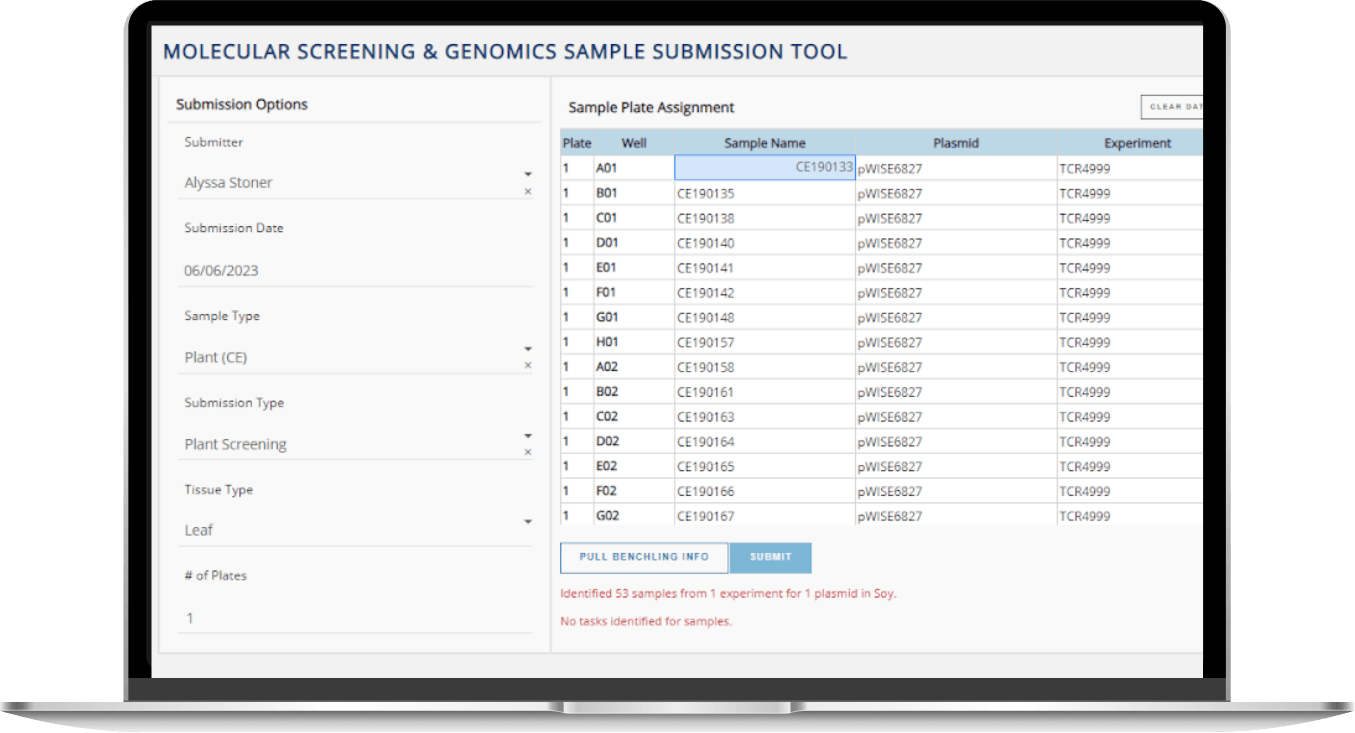Image resolution: width=1355 pixels, height=733 pixels.
Task: Click the CE190167 sample name cell
Action: pyautogui.click(x=764, y=517)
